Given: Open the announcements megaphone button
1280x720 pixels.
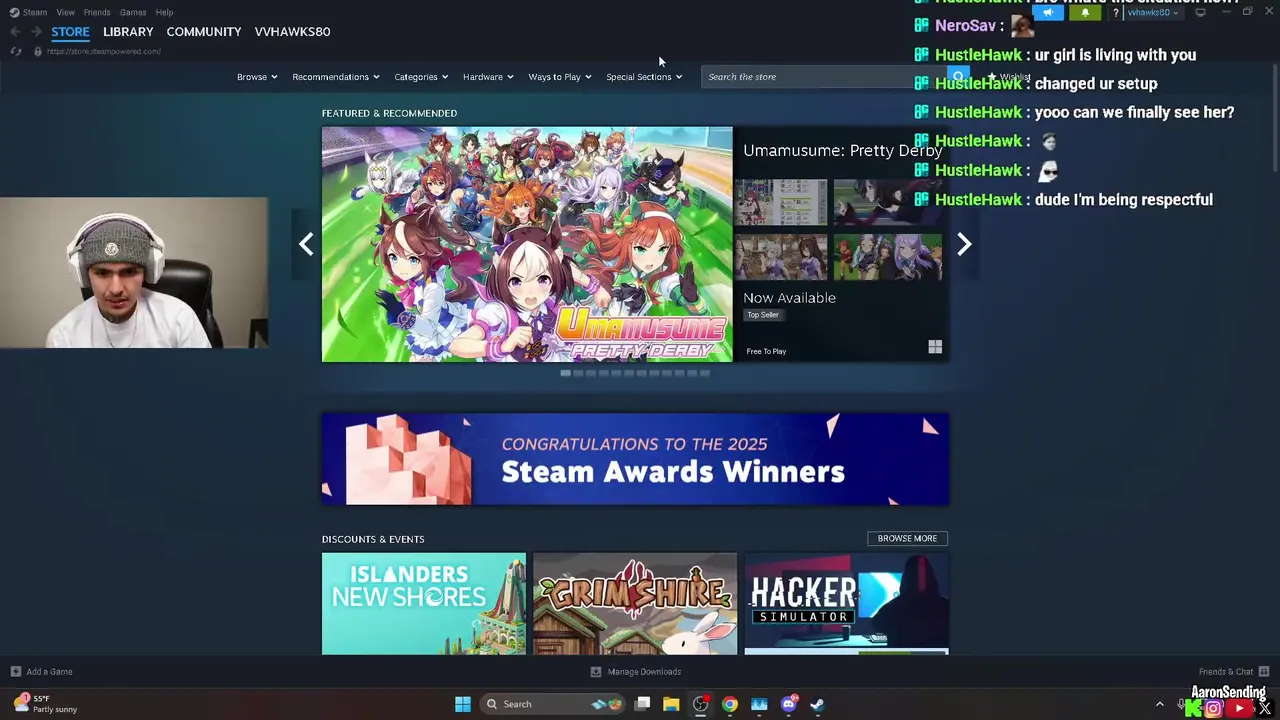Looking at the screenshot, I should click(1048, 13).
